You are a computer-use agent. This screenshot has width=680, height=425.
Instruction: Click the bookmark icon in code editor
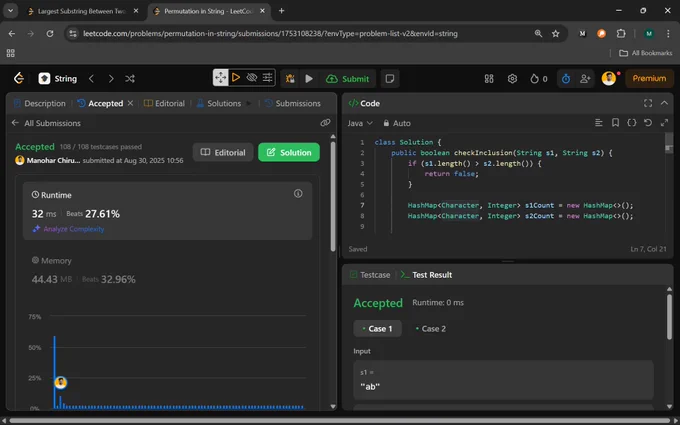615,123
